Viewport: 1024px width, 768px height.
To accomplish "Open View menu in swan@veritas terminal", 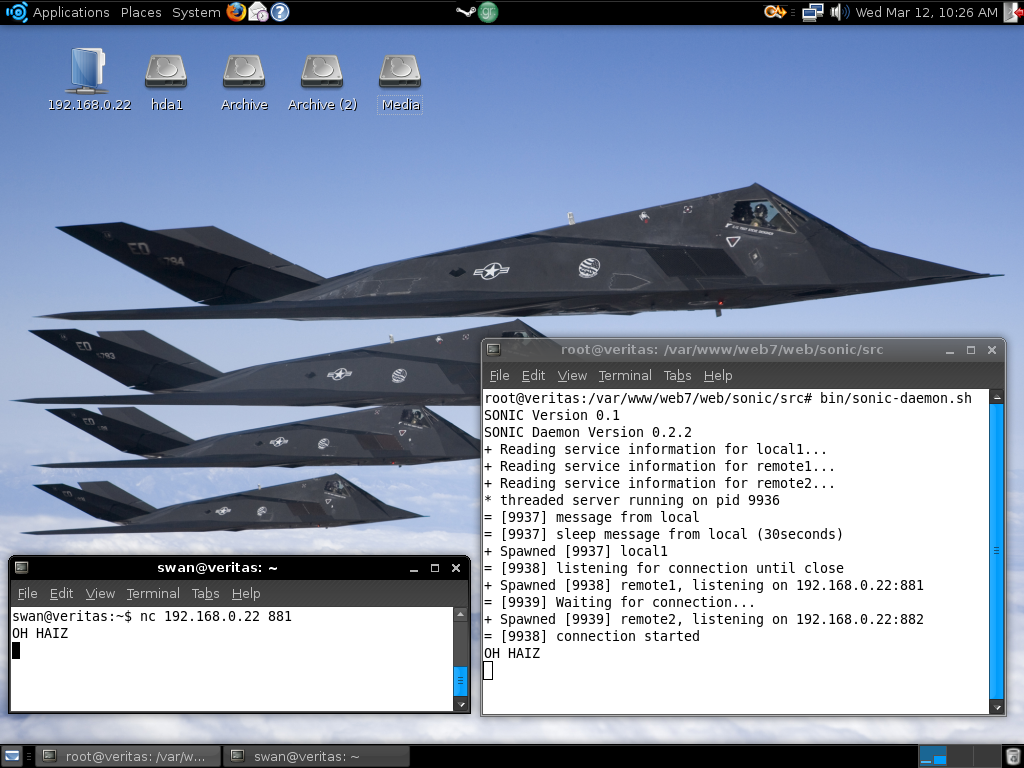I will (100, 594).
